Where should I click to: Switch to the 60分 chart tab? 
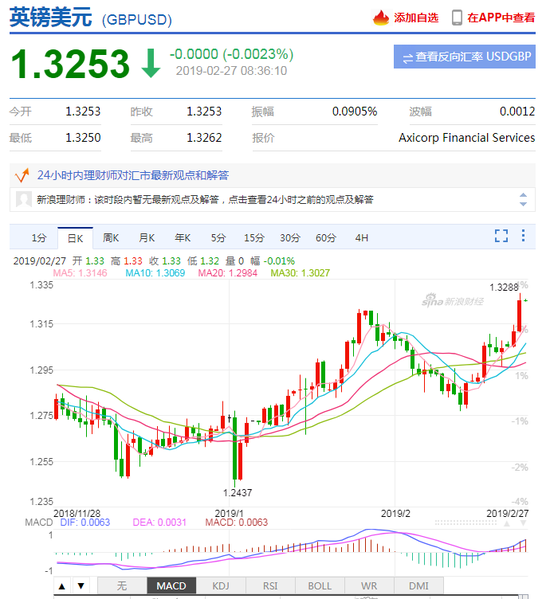(x=326, y=238)
